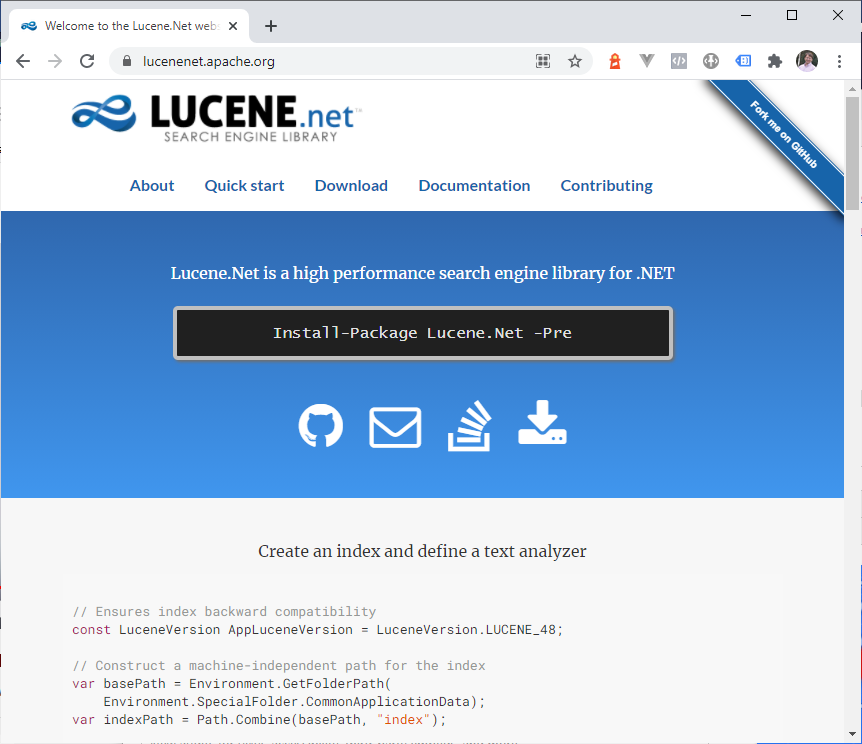Click the vertical scrollbar thumb
862x744 pixels.
(852, 153)
